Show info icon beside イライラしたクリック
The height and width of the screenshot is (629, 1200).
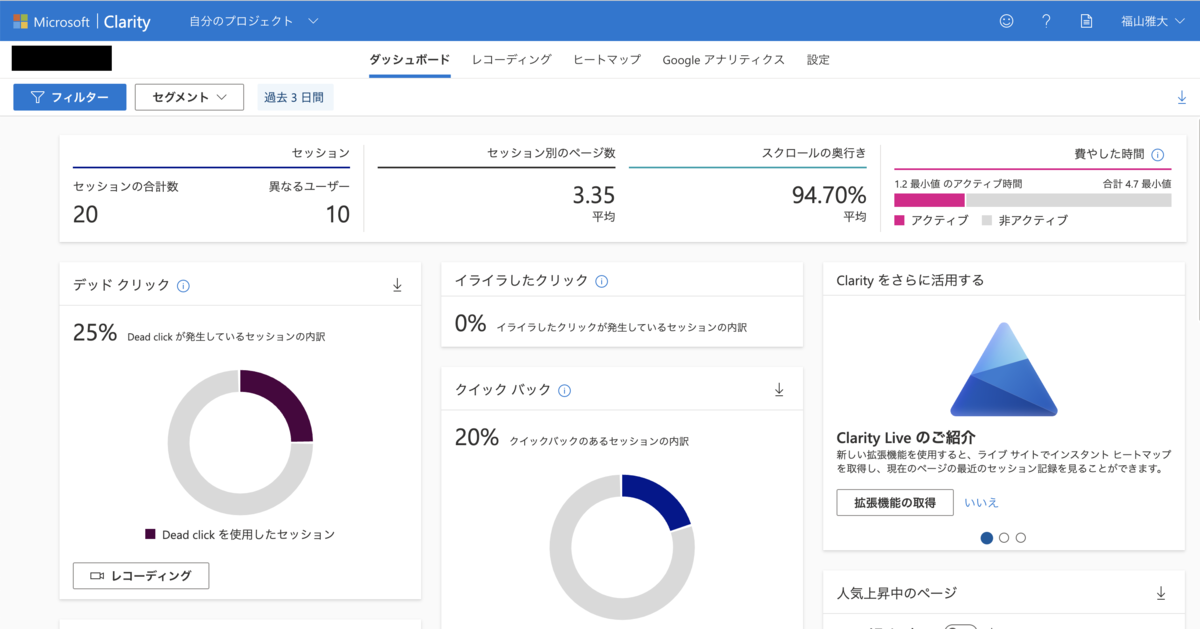tap(601, 281)
